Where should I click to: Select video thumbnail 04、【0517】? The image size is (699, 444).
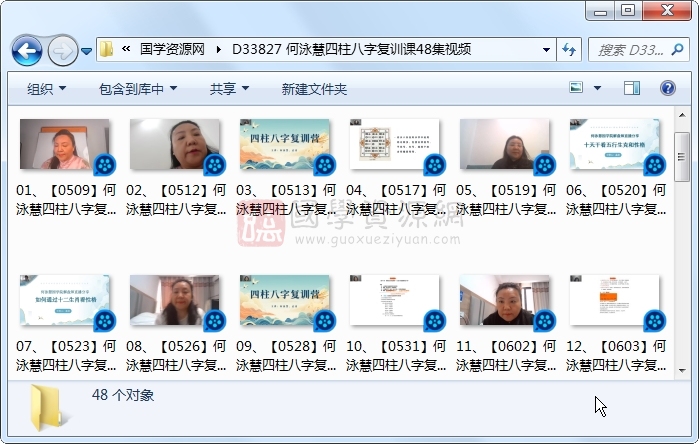[x=397, y=145]
